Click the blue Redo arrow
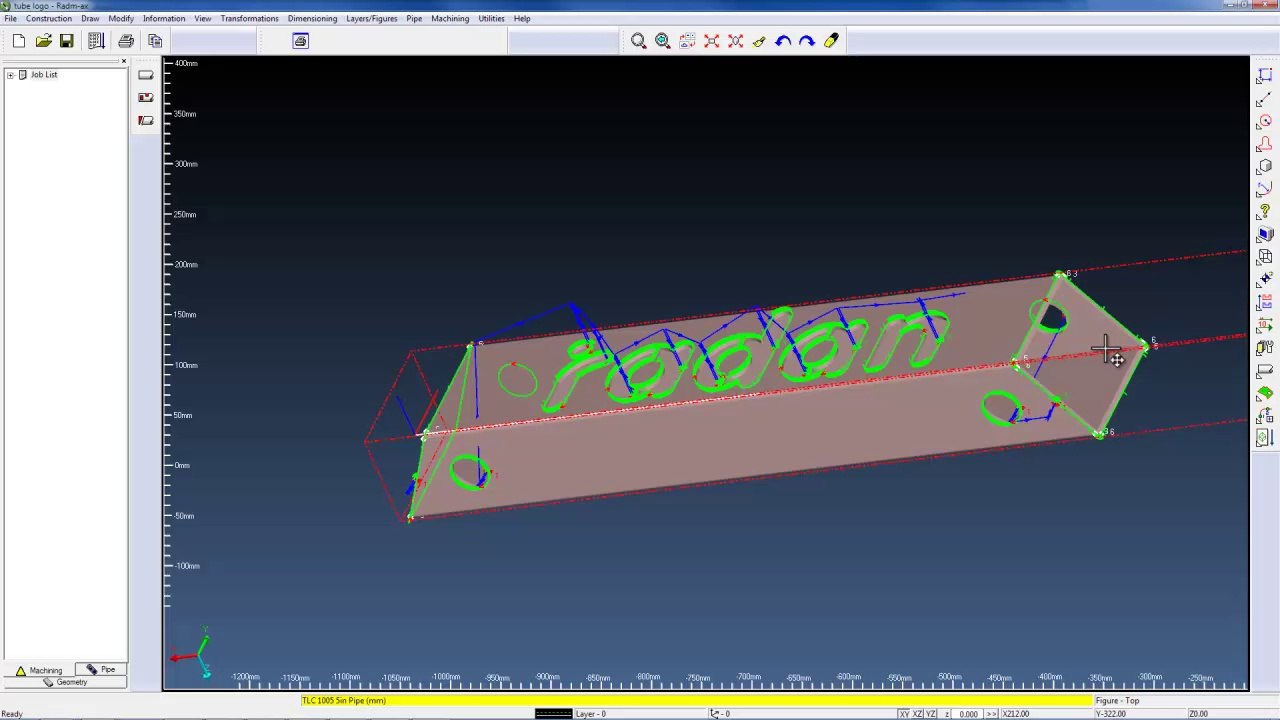The width and height of the screenshot is (1280, 720). coord(807,41)
